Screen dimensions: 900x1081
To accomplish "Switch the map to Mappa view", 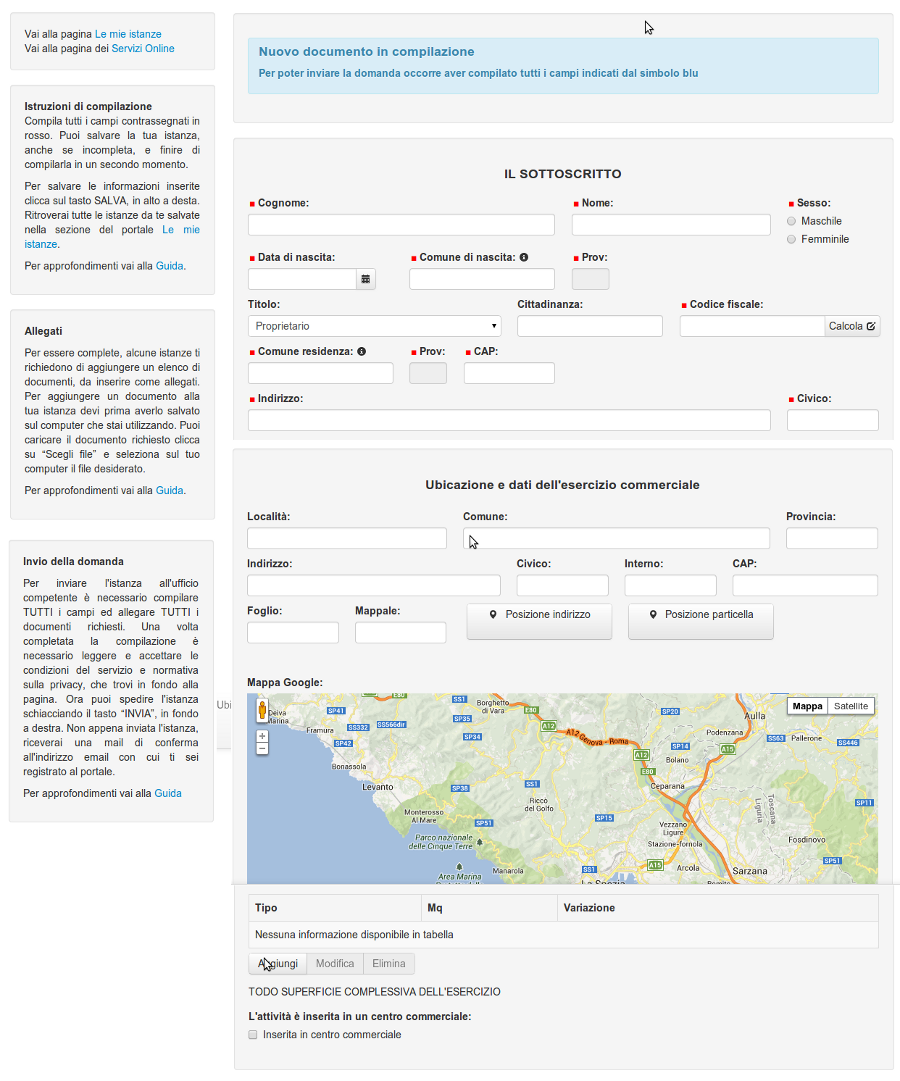I will tap(807, 706).
